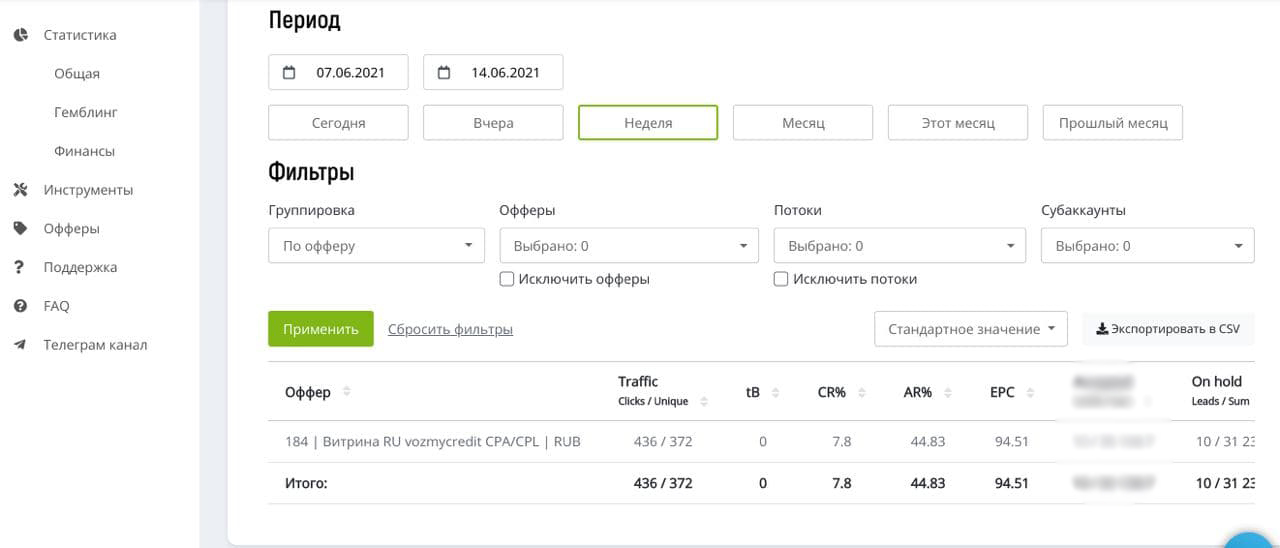
Task: Click the Статистика pie chart icon
Action: [x=20, y=35]
